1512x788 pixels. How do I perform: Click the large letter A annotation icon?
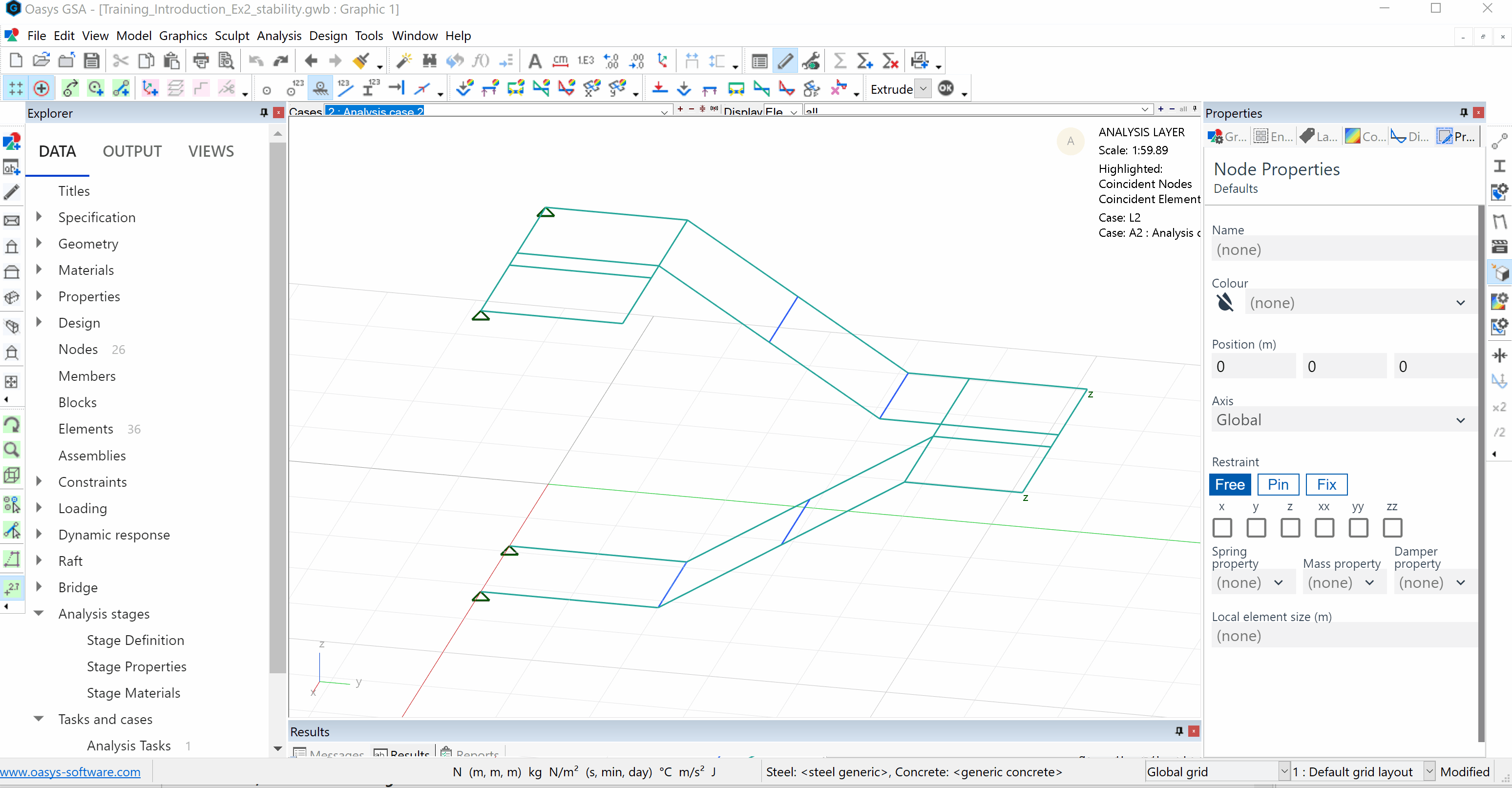click(534, 61)
